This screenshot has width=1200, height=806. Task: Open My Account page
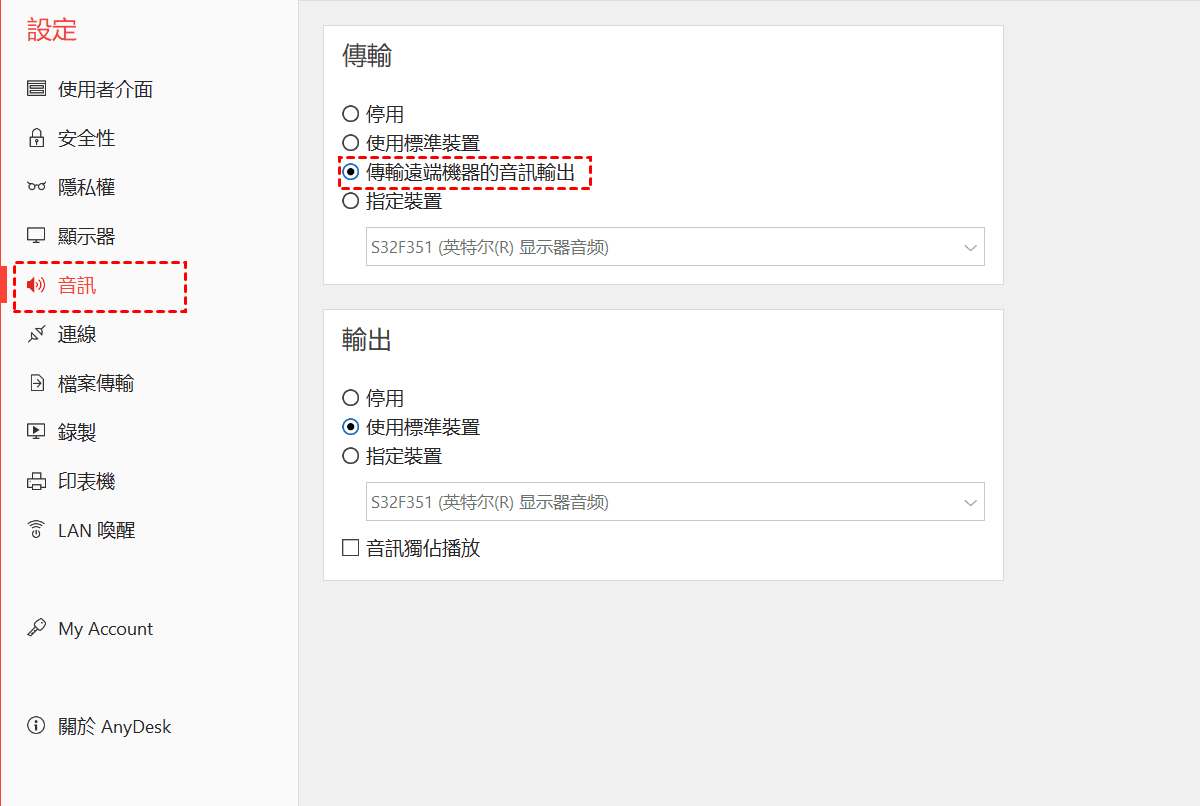click(105, 628)
